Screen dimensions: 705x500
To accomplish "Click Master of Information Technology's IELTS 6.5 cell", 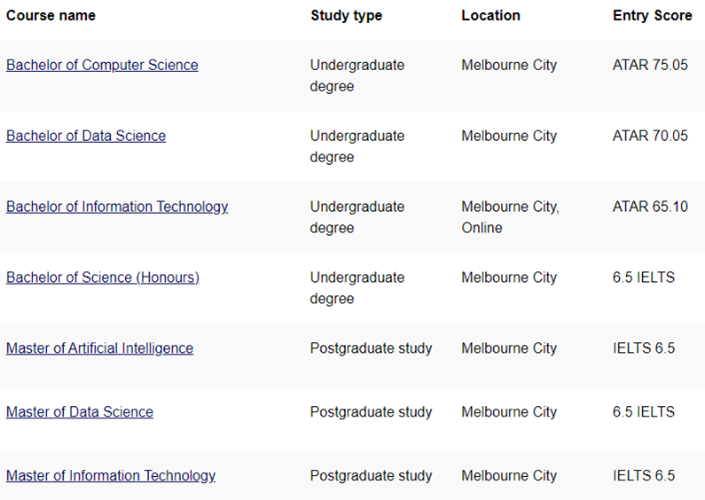I will click(x=644, y=475).
